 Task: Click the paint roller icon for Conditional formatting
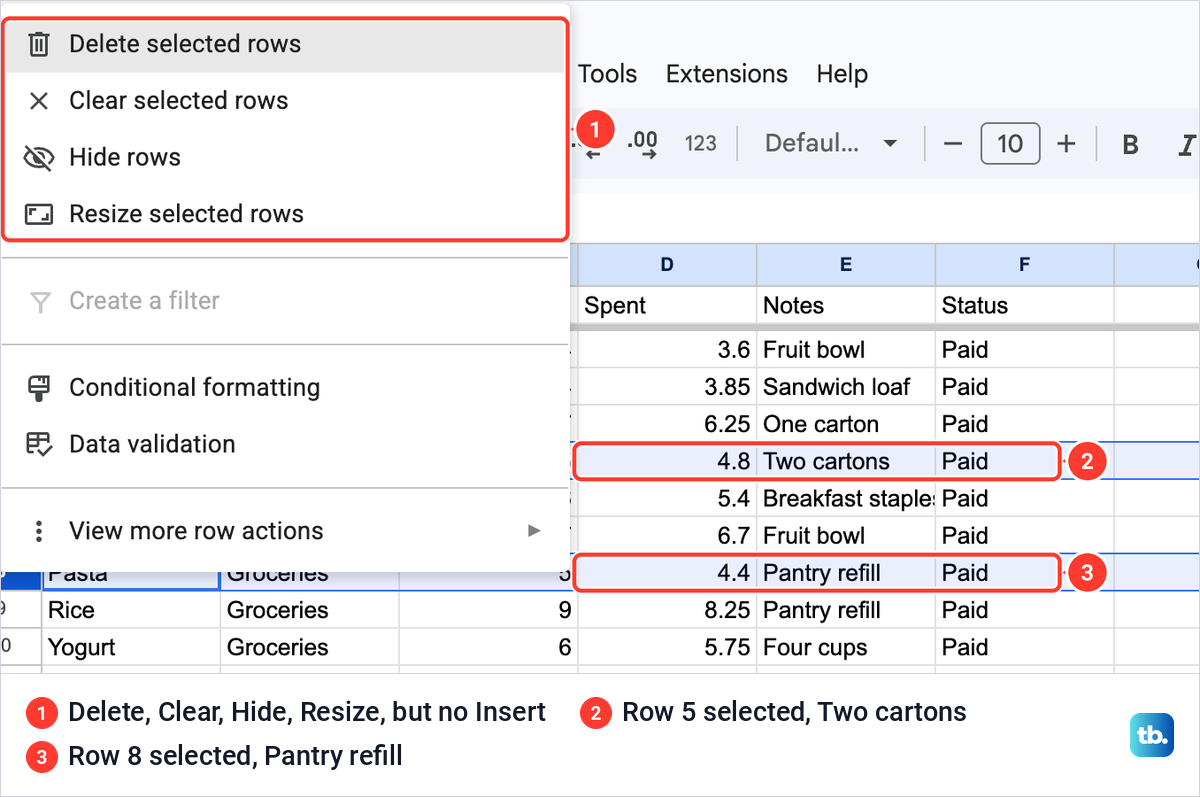(x=39, y=388)
